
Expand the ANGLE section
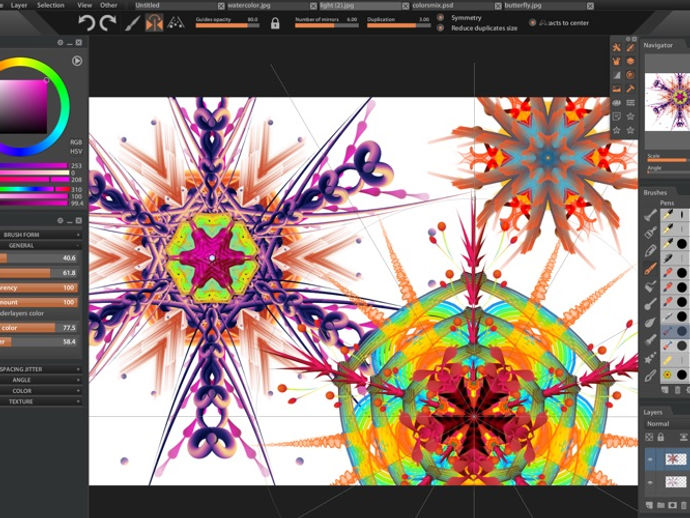point(40,380)
